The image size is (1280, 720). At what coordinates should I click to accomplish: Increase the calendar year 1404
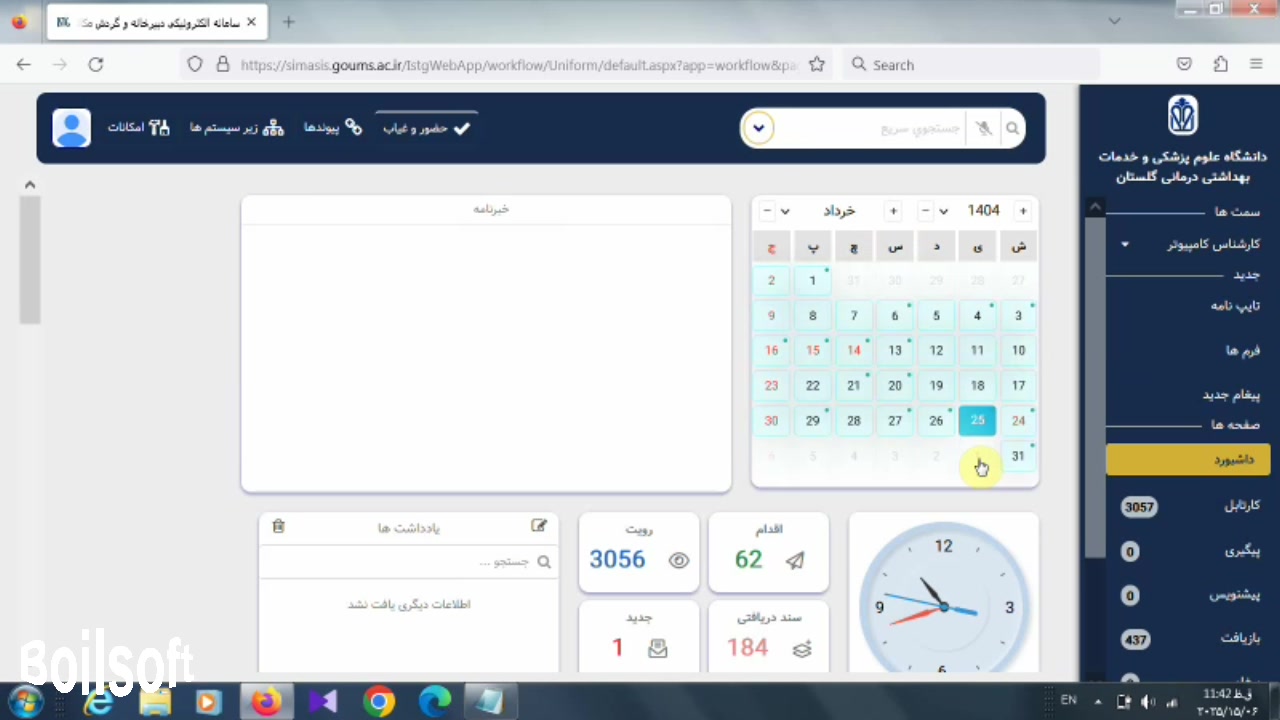click(1022, 211)
